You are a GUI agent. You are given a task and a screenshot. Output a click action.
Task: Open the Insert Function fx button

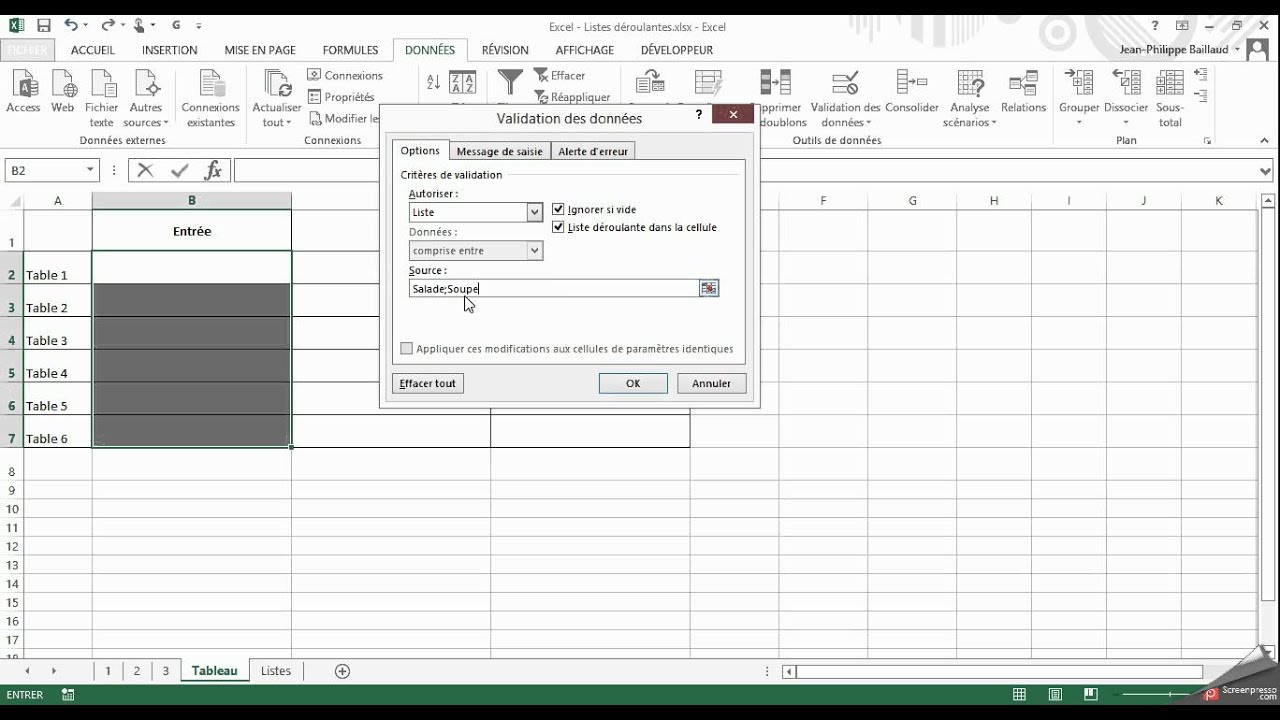pyautogui.click(x=212, y=171)
